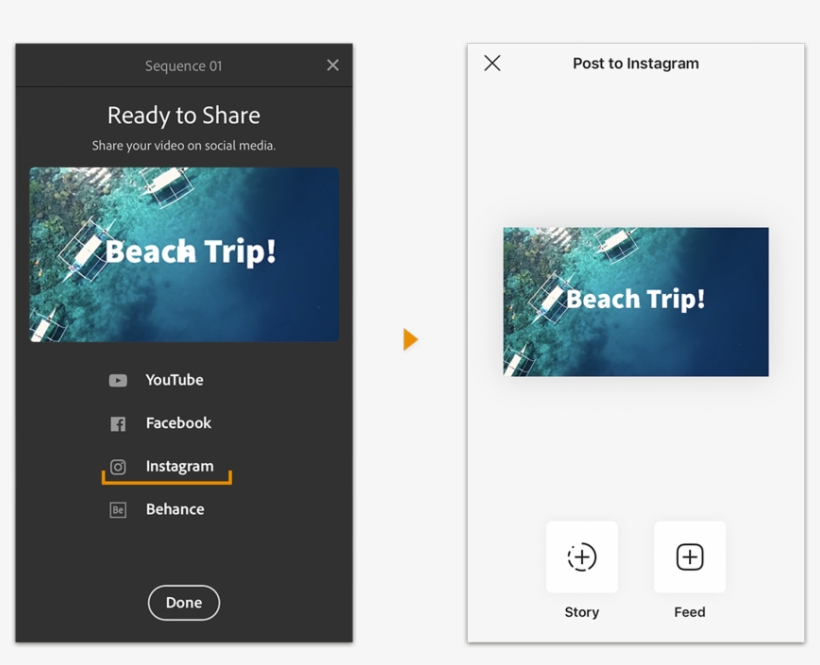
Task: Select the Behance icon
Action: (118, 509)
